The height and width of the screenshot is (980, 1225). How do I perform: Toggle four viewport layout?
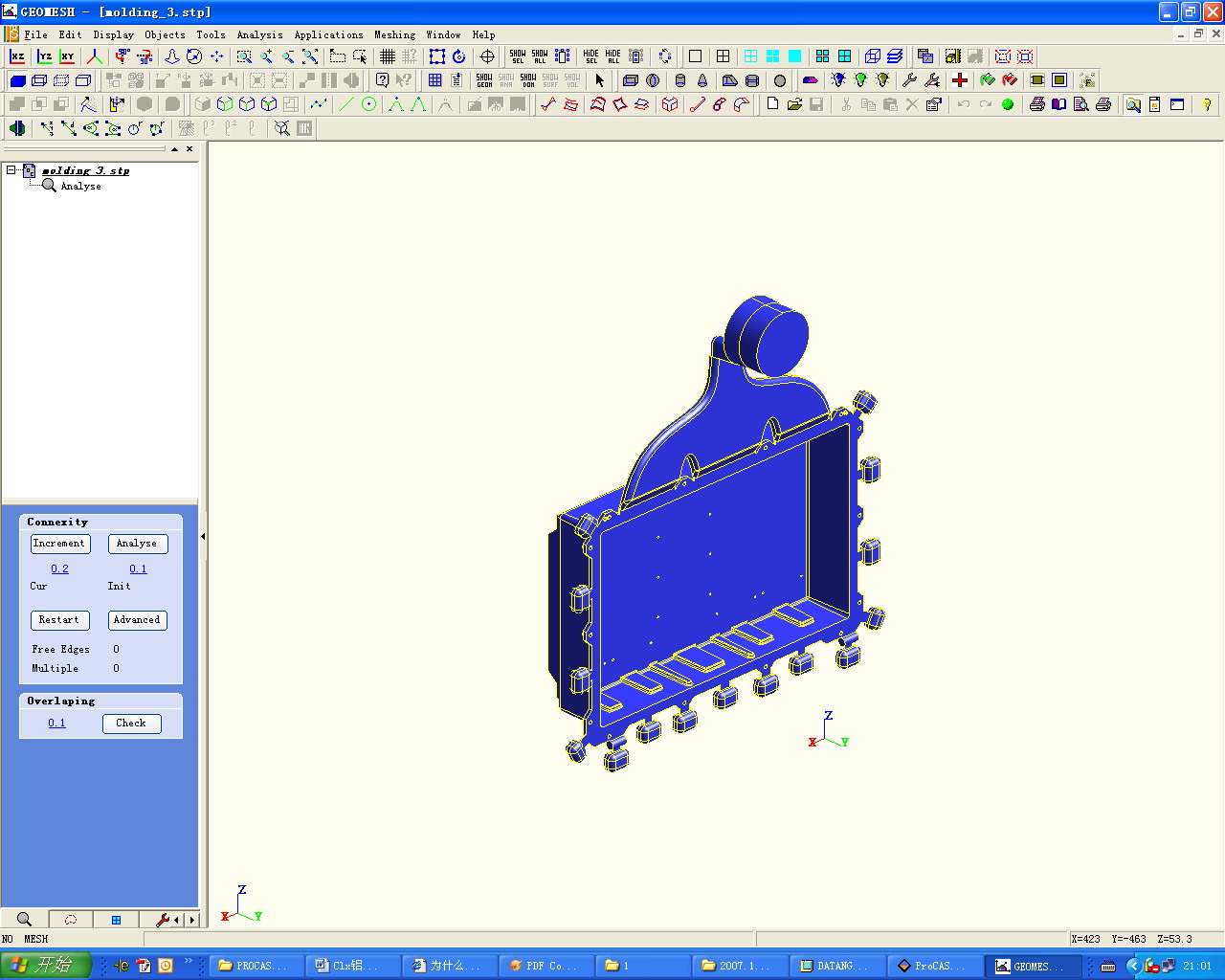pyautogui.click(x=724, y=56)
